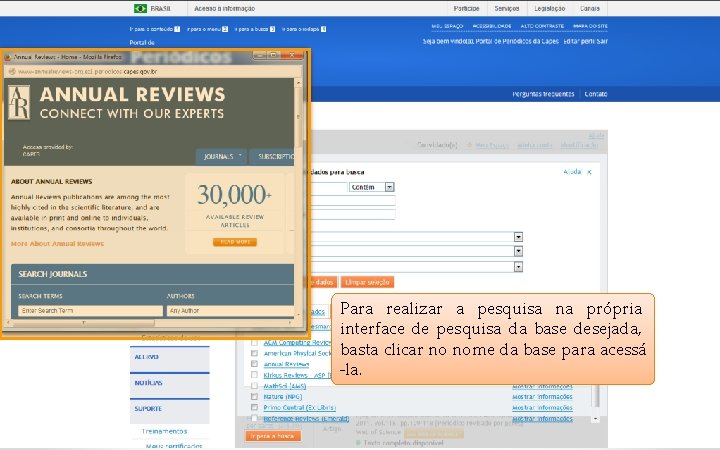
Task: Click the Firefox icon in popup title bar
Action: point(7,57)
